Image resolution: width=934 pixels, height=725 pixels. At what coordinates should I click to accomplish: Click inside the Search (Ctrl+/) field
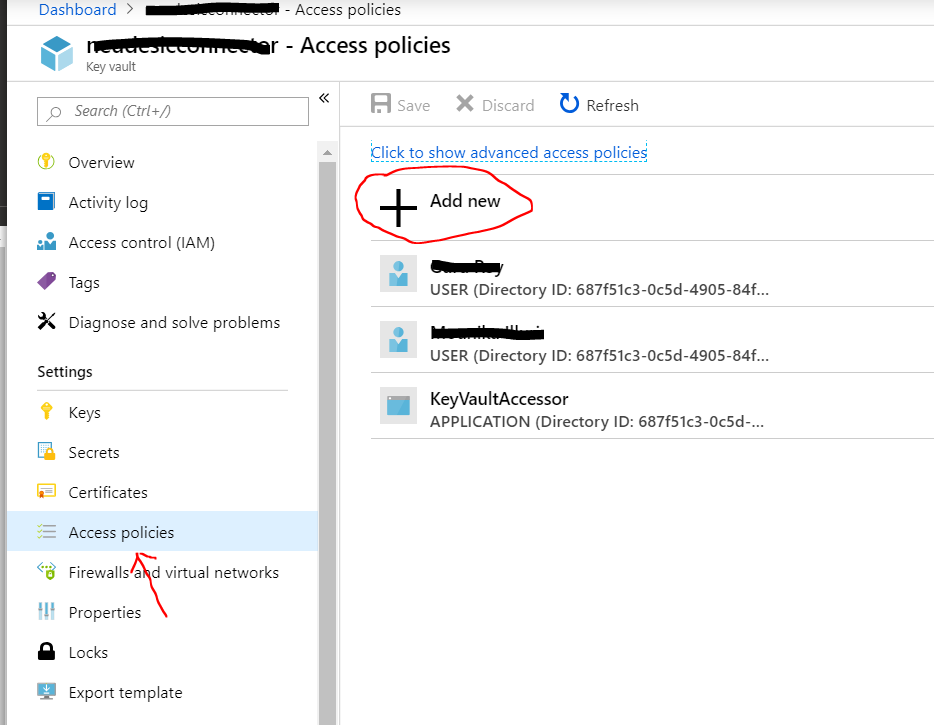coord(172,111)
